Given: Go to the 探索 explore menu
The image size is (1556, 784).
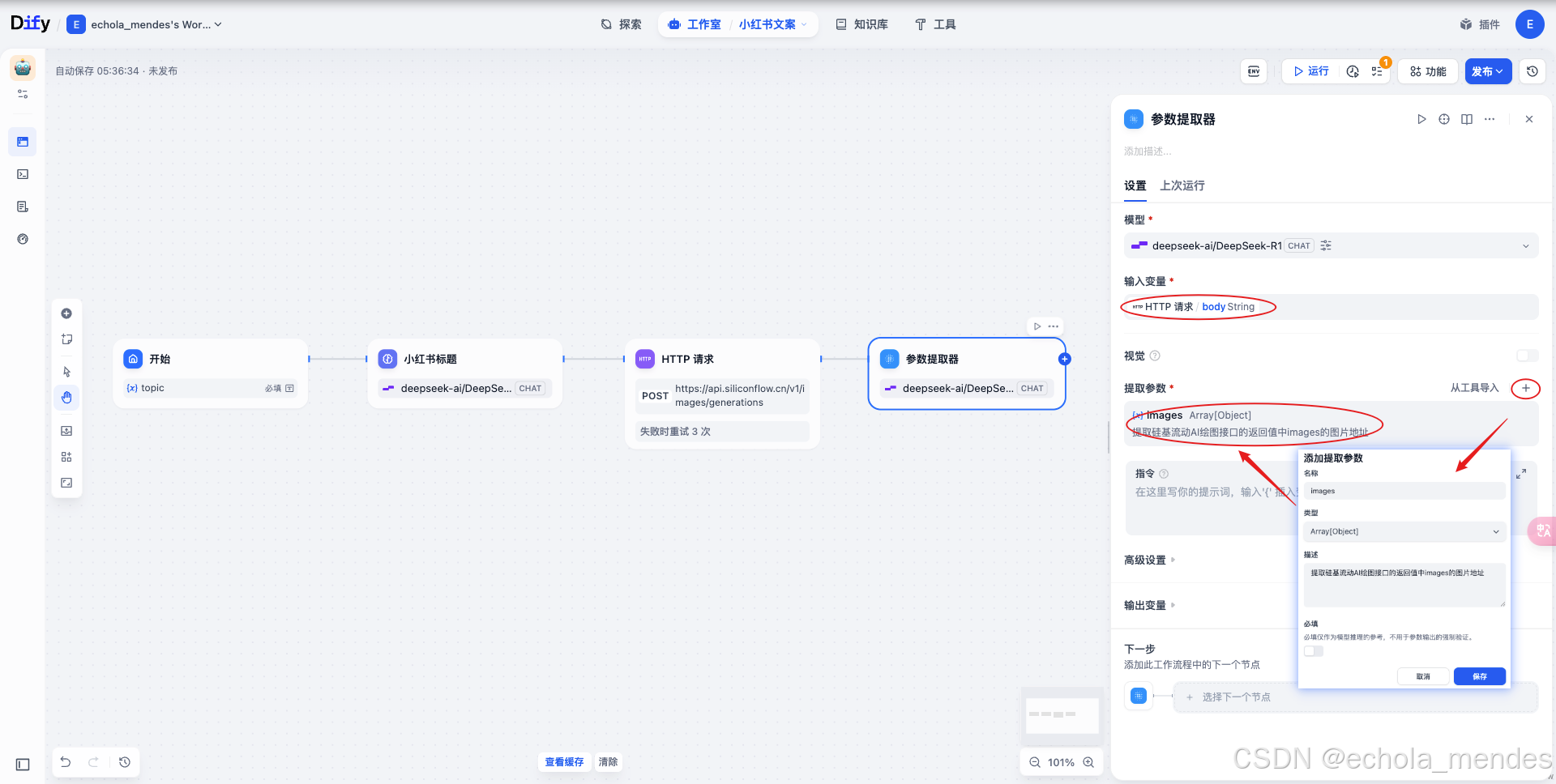Looking at the screenshot, I should click(x=621, y=24).
